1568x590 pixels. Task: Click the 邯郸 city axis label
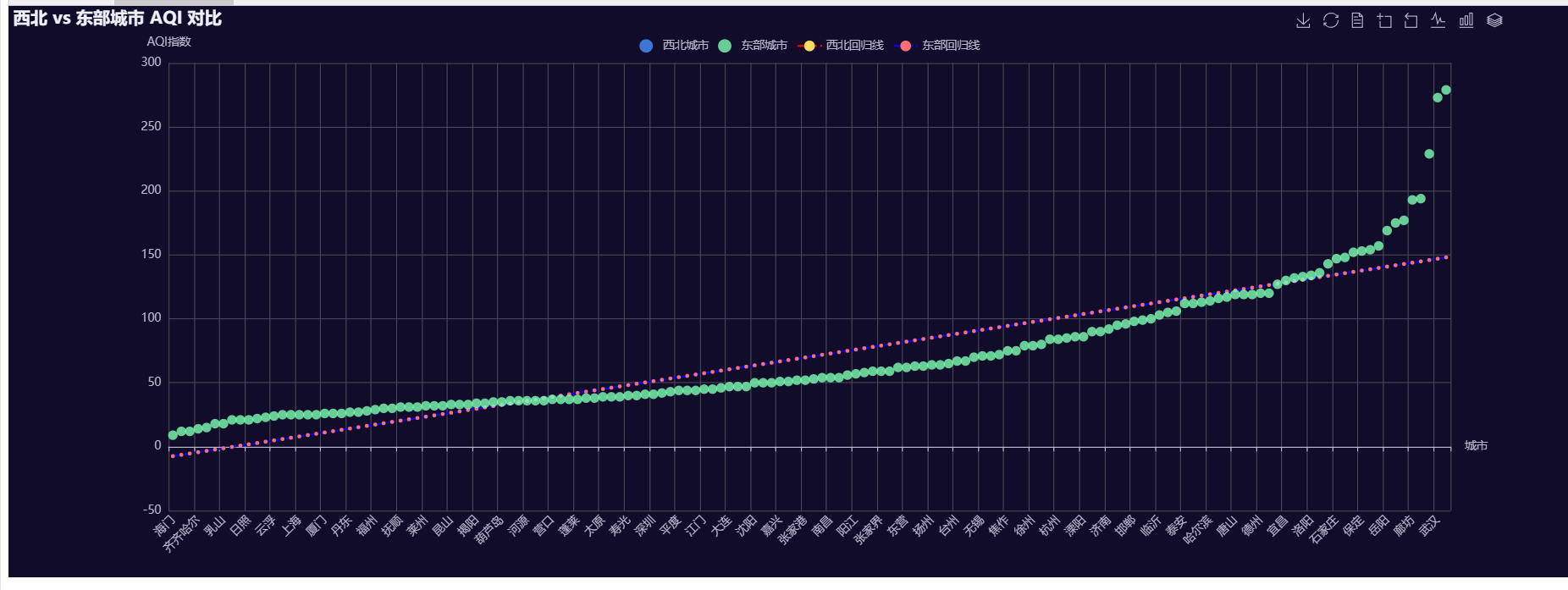tap(1124, 526)
